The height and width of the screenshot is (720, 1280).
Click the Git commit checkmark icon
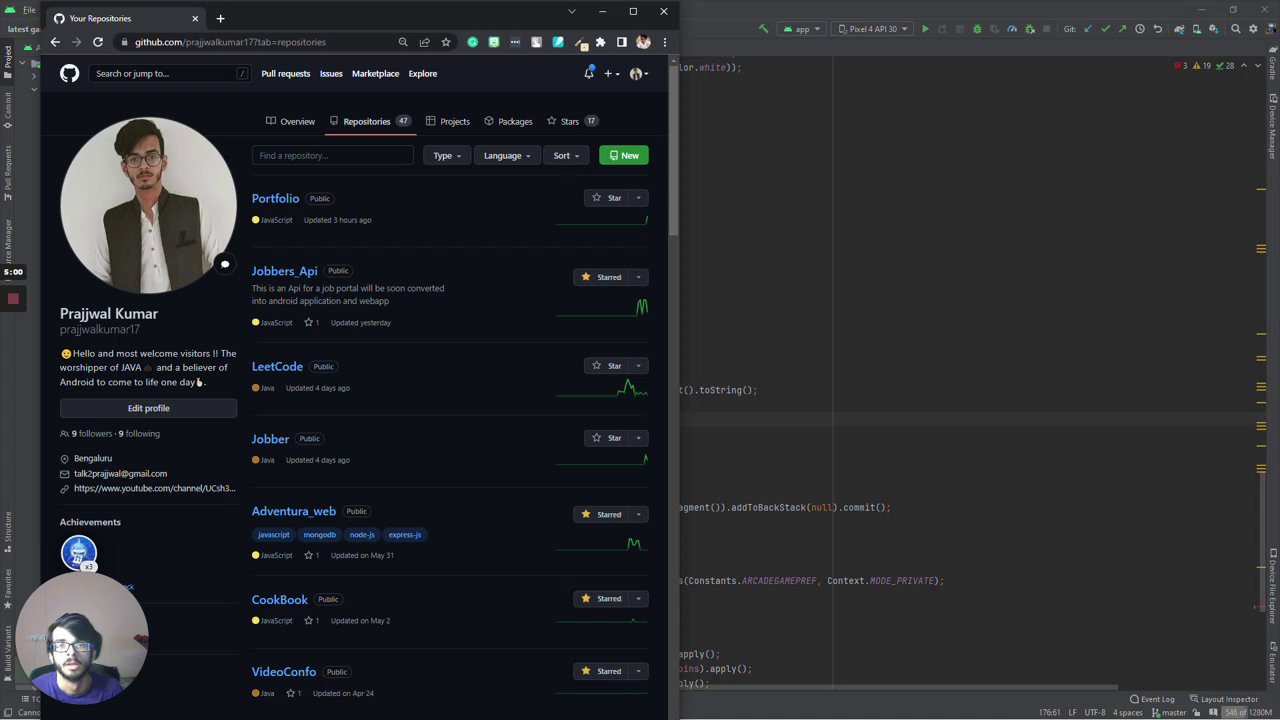[1105, 29]
